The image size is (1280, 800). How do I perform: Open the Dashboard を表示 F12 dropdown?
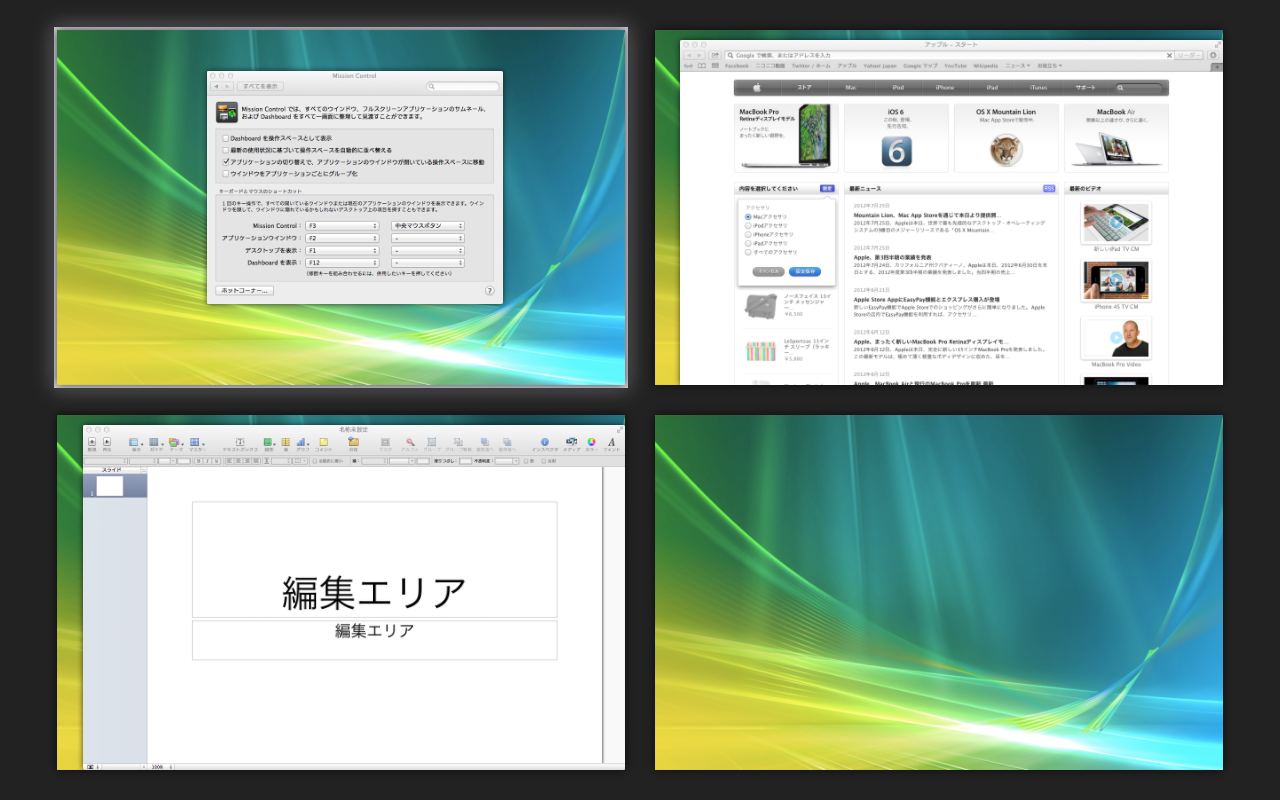pos(342,262)
